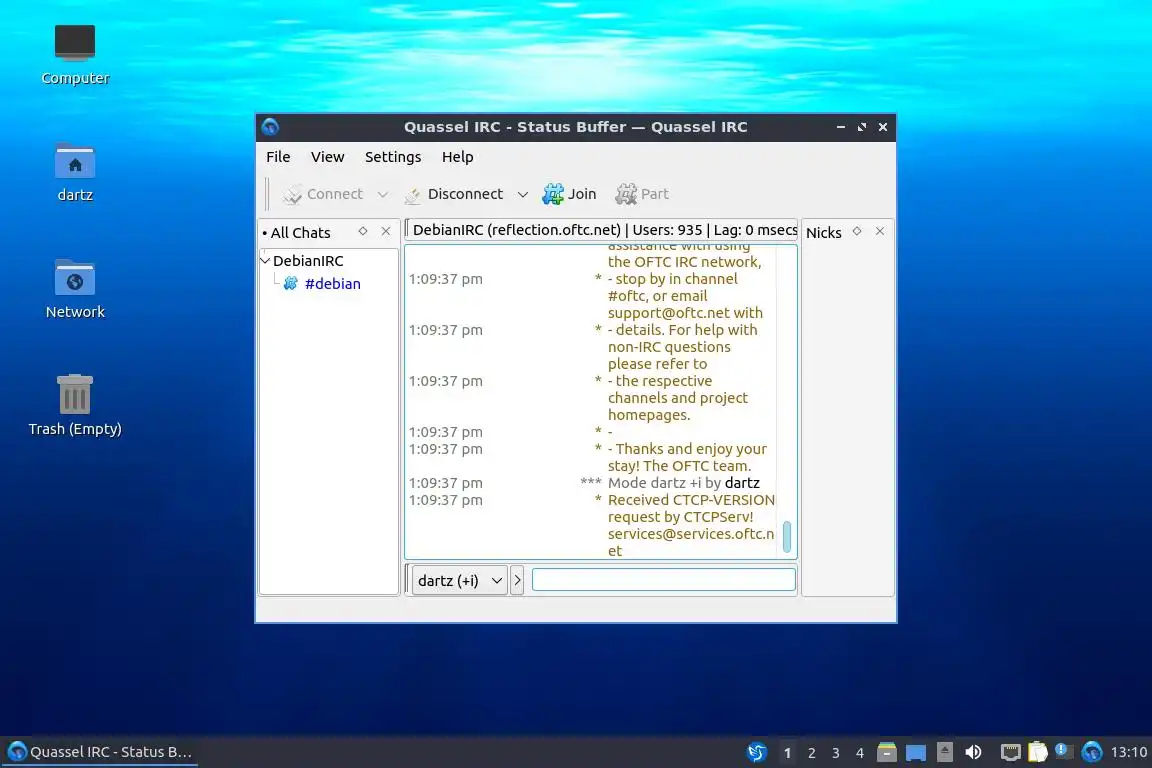Switch to workspace 4

coord(860,753)
